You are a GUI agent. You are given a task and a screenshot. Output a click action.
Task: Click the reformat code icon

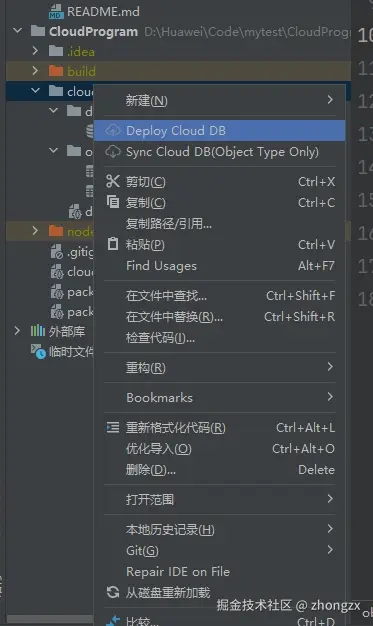[x=113, y=428]
